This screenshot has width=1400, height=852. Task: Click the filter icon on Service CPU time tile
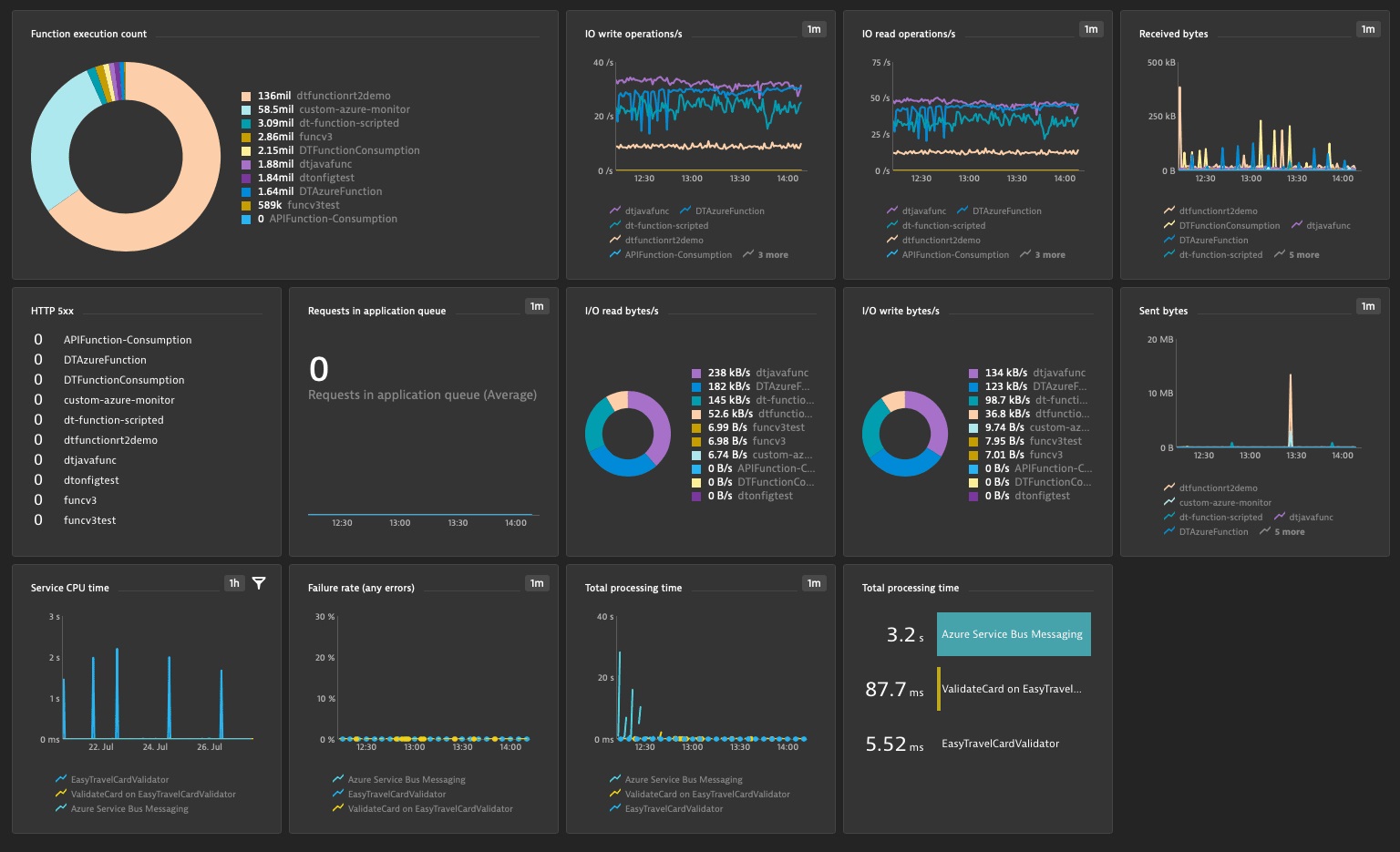tap(259, 583)
